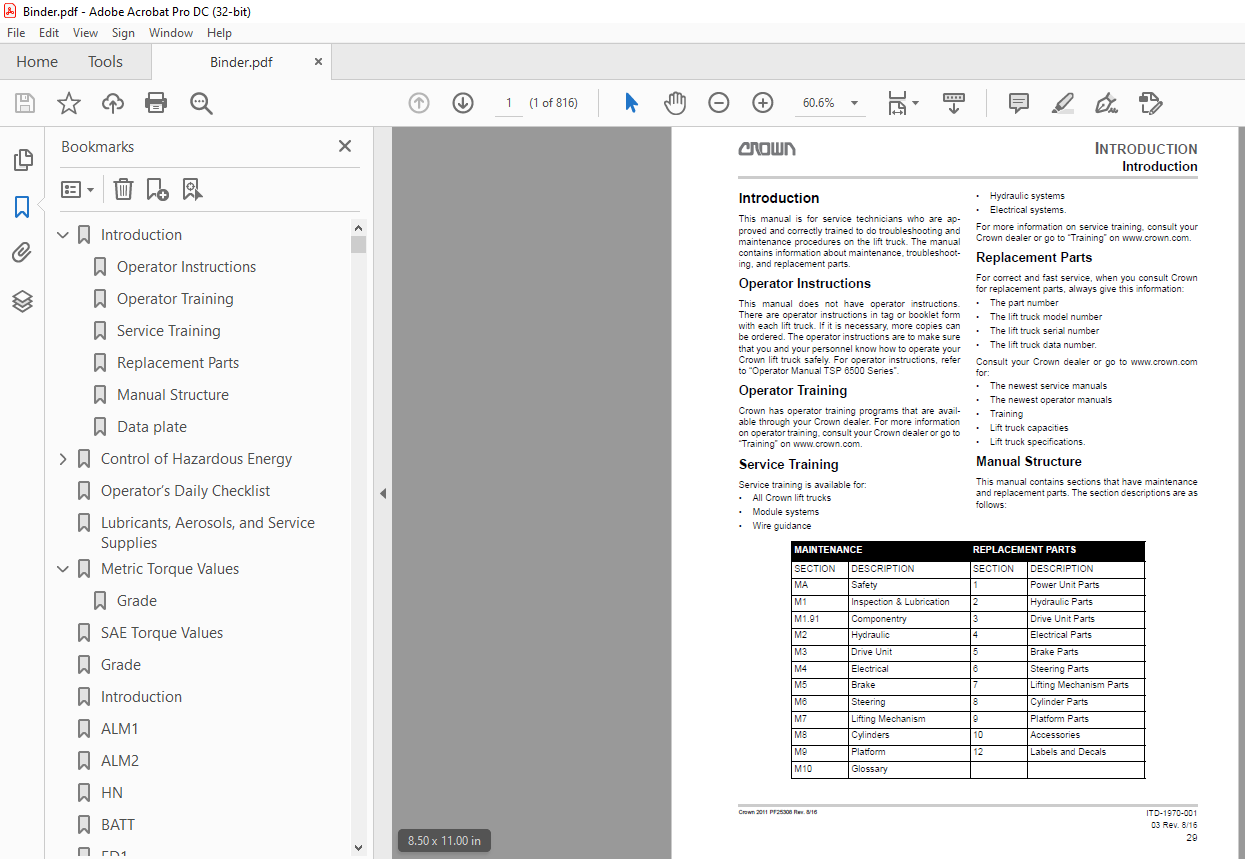Image resolution: width=1245 pixels, height=859 pixels.
Task: Jump to Operator Instructions bookmark
Action: [186, 267]
